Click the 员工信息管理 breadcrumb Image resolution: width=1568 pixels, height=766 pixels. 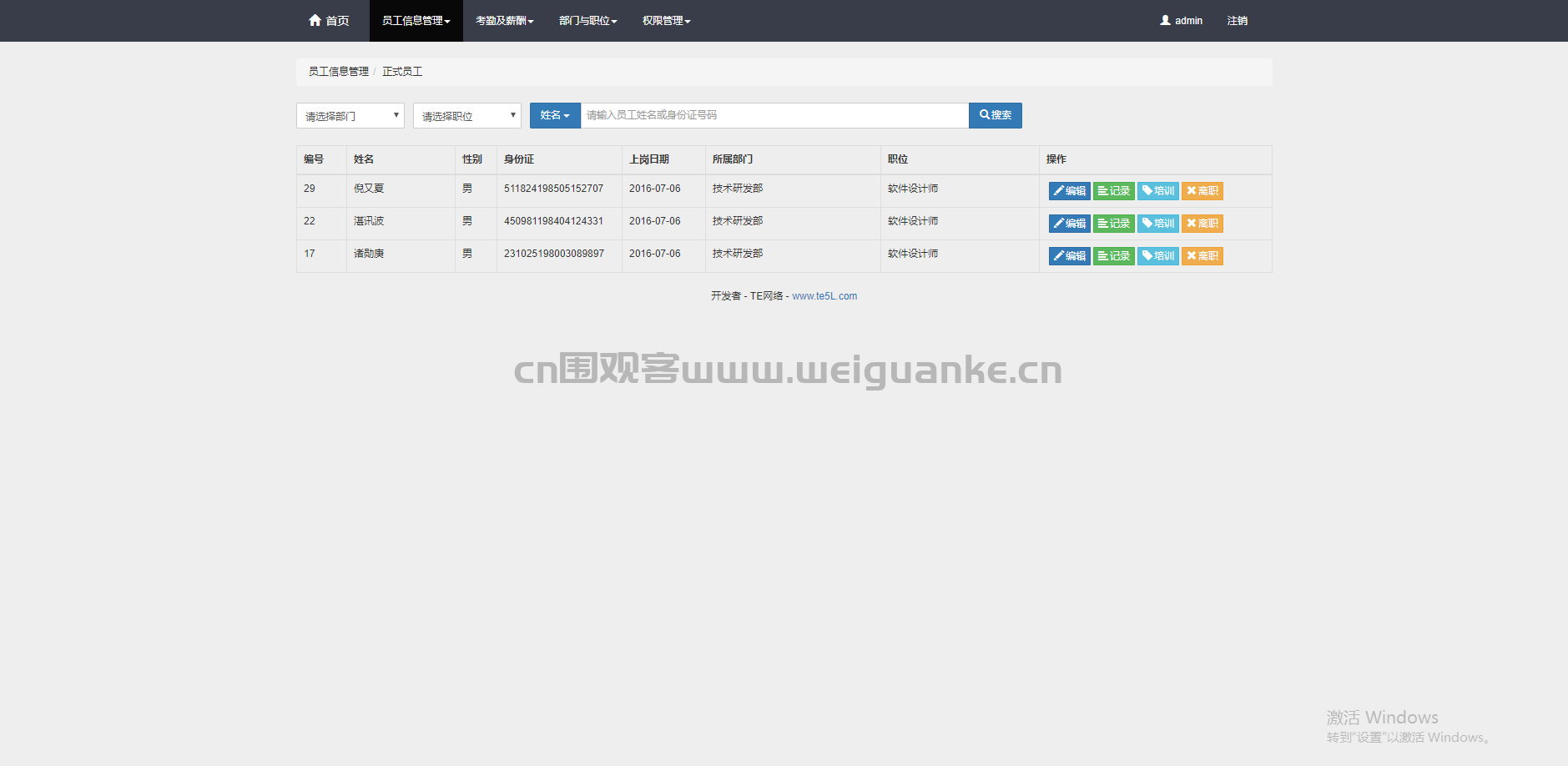pos(339,72)
